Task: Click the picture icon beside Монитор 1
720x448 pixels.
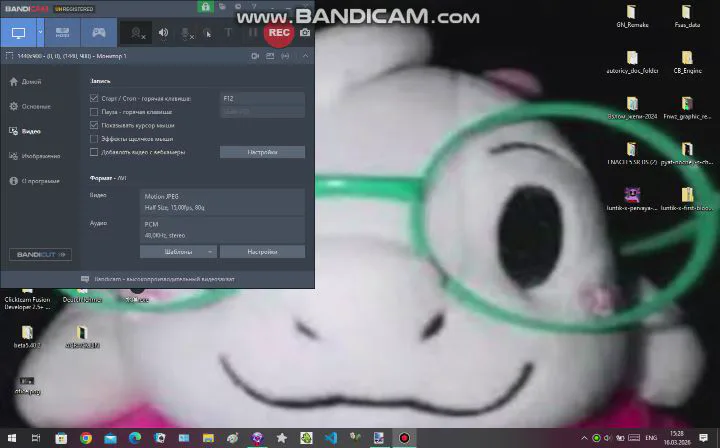Action: [x=270, y=56]
